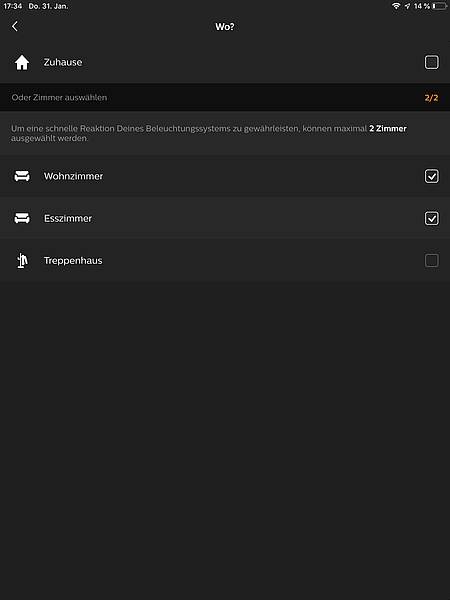Tap the sofa icon next to Wohnzimmer

(x=22, y=176)
